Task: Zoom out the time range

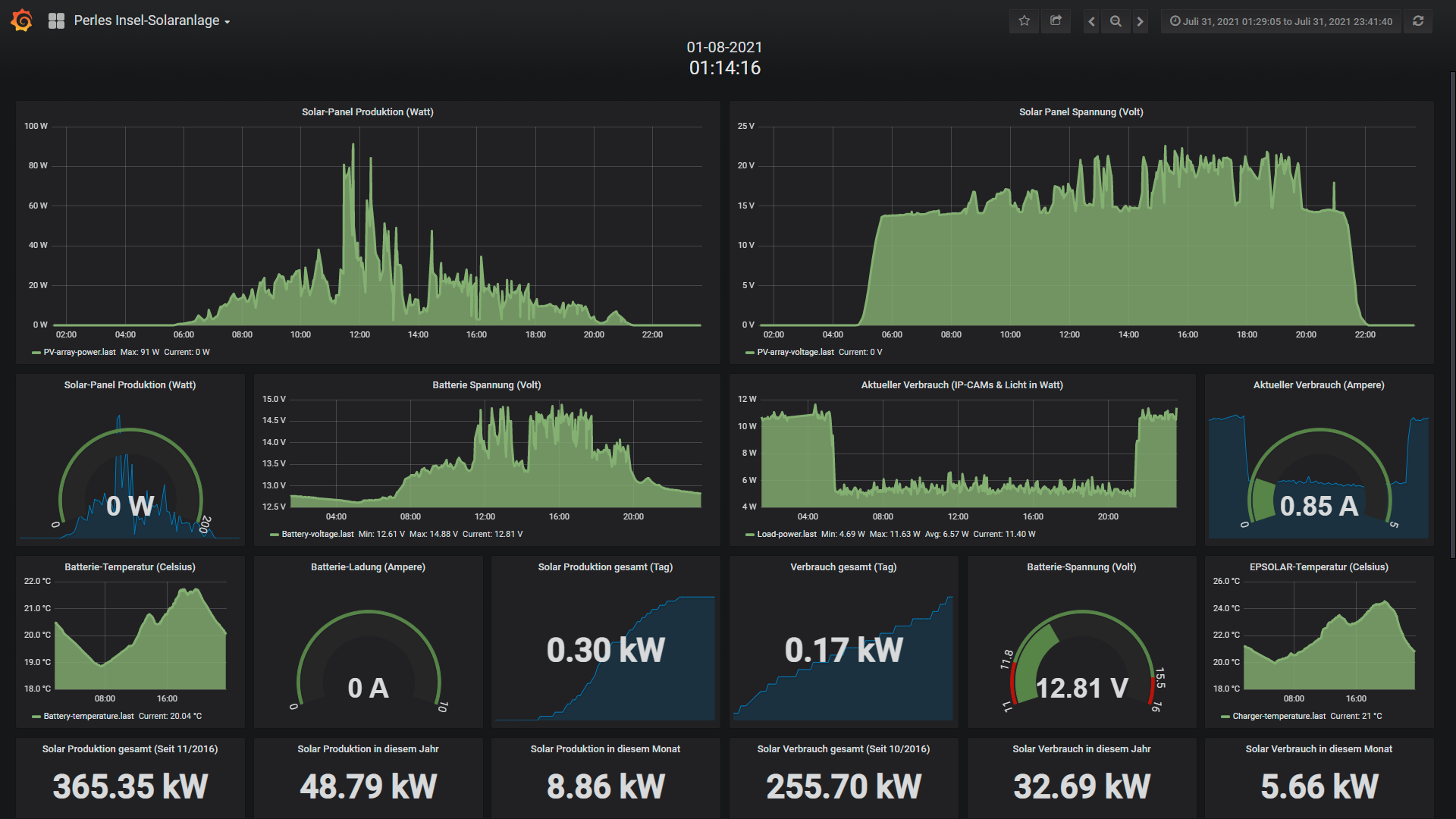Action: 1116,21
